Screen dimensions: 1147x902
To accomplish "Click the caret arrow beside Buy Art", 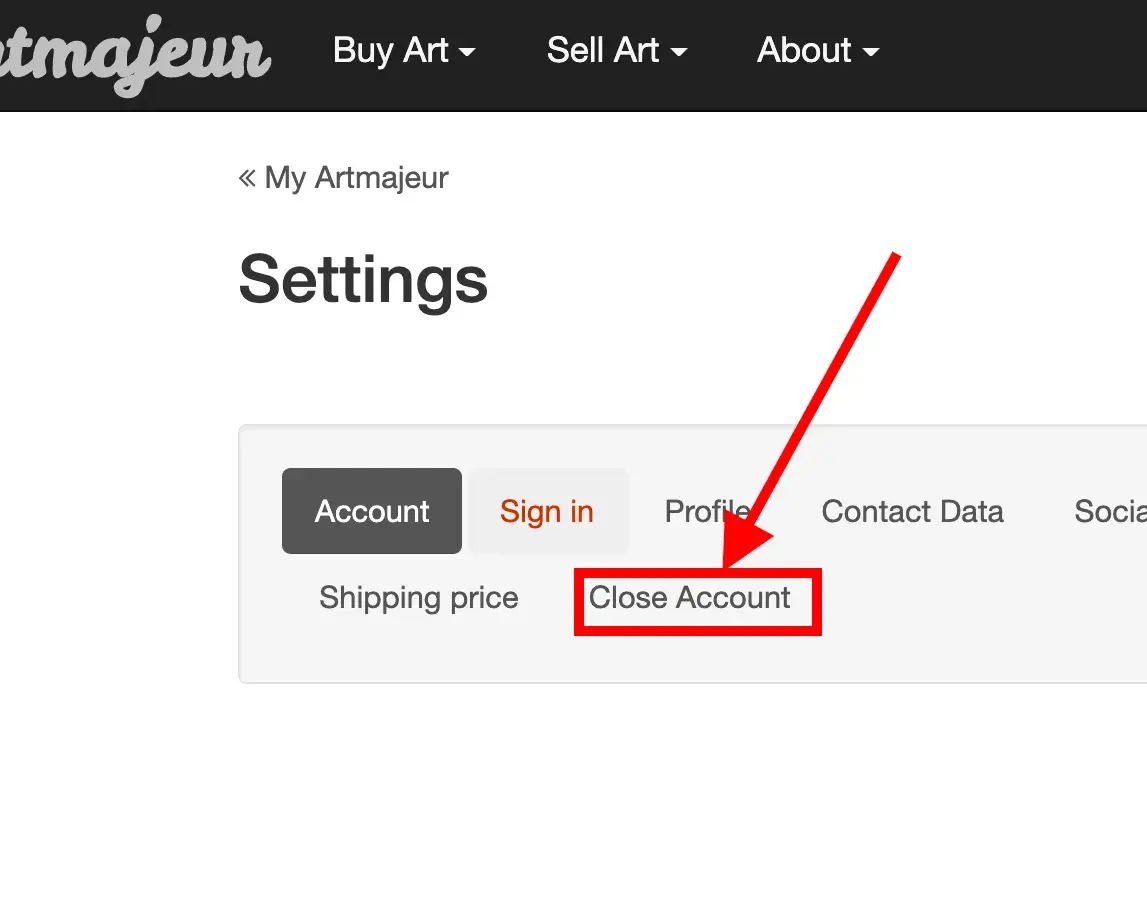I will click(x=467, y=53).
